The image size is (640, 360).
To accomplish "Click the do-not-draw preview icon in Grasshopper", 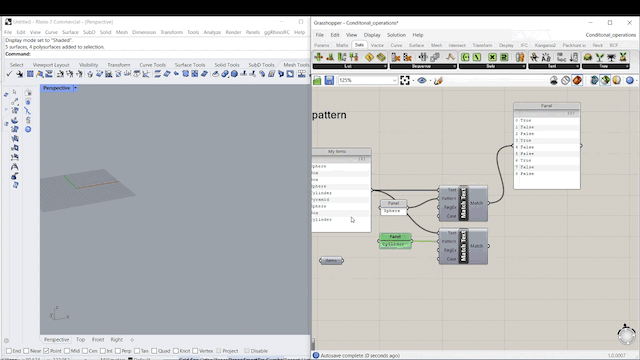I will (565, 80).
